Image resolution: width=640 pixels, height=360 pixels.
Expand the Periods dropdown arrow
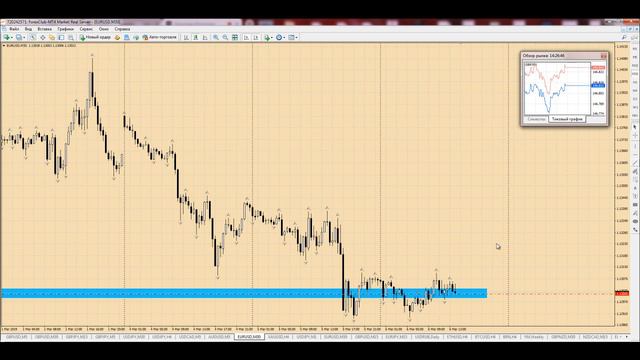point(284,38)
